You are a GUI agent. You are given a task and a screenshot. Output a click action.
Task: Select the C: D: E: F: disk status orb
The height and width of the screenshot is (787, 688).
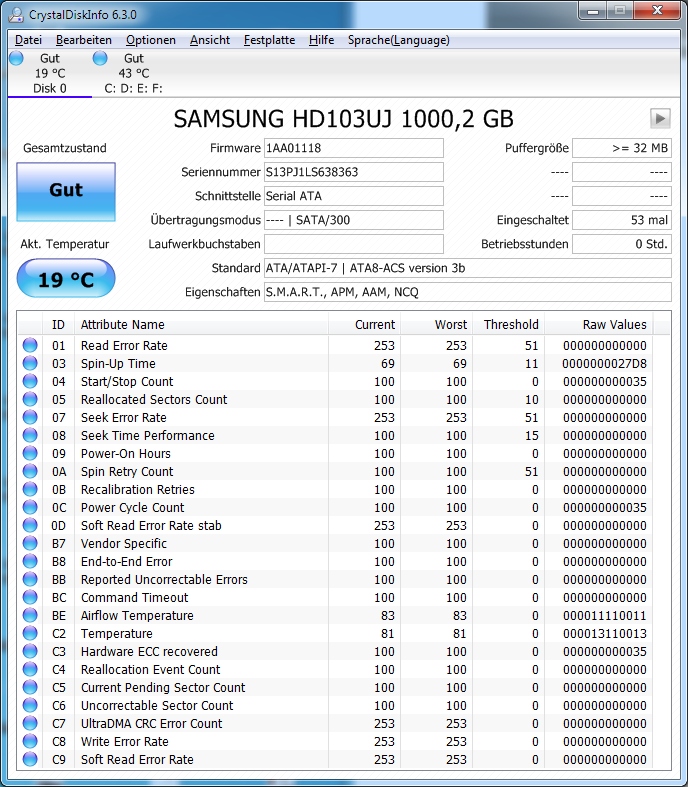100,58
